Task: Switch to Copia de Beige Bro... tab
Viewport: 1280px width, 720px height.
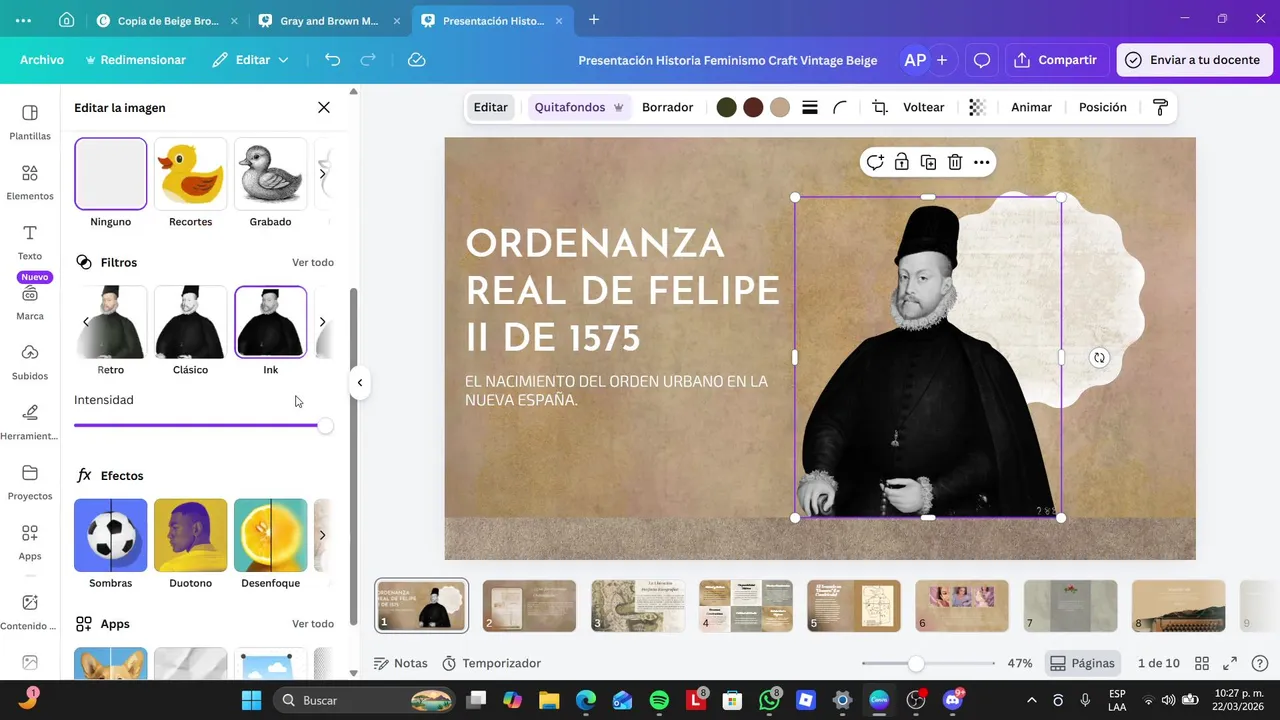Action: coord(165,20)
